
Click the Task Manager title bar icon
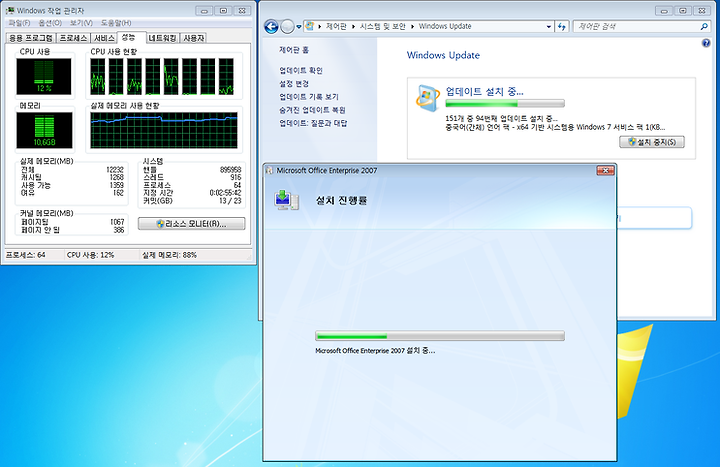[10, 10]
